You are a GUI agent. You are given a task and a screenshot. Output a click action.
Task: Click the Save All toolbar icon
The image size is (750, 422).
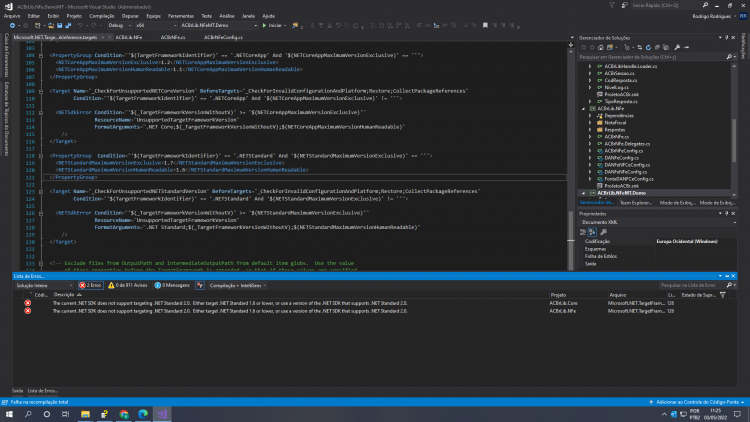pyautogui.click(x=68, y=25)
